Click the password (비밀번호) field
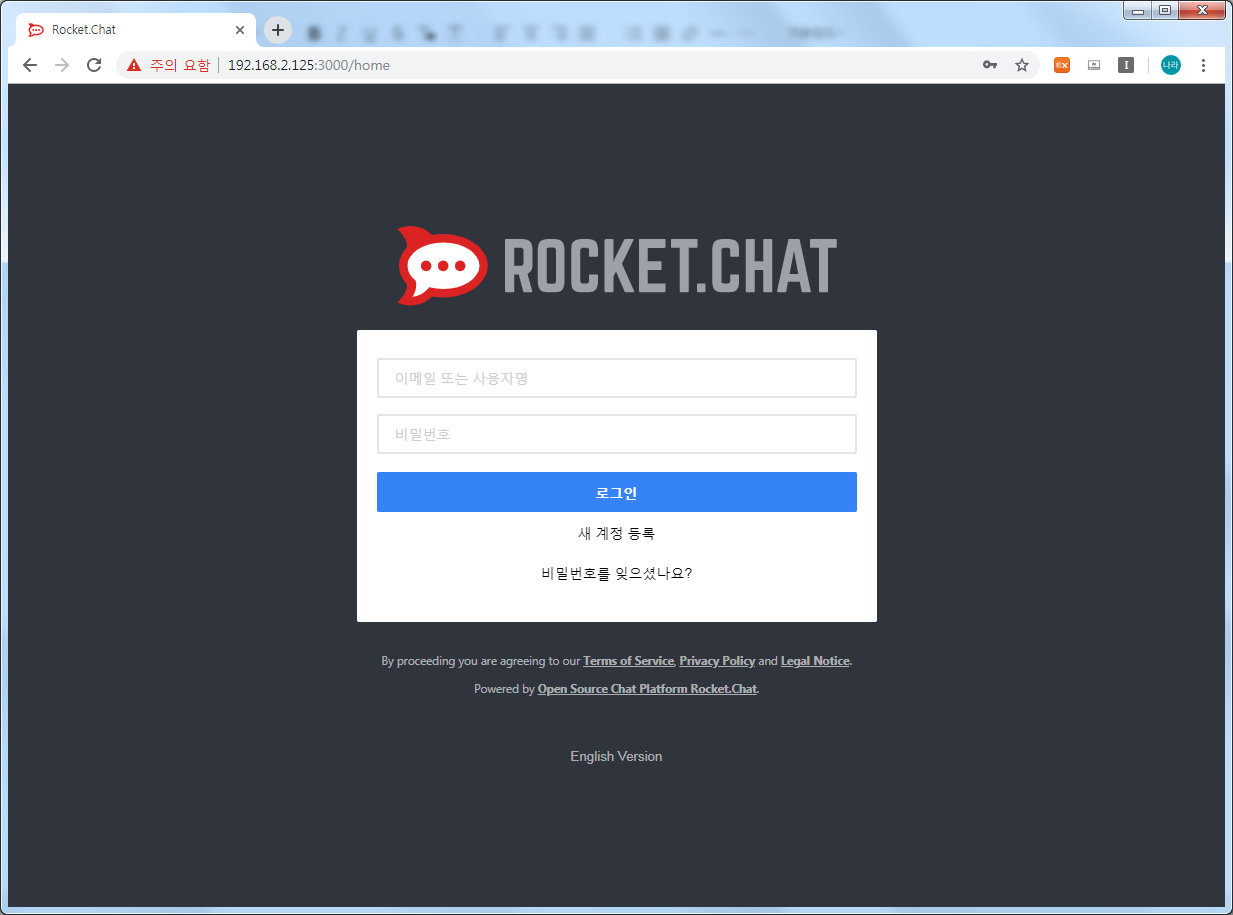 617,434
